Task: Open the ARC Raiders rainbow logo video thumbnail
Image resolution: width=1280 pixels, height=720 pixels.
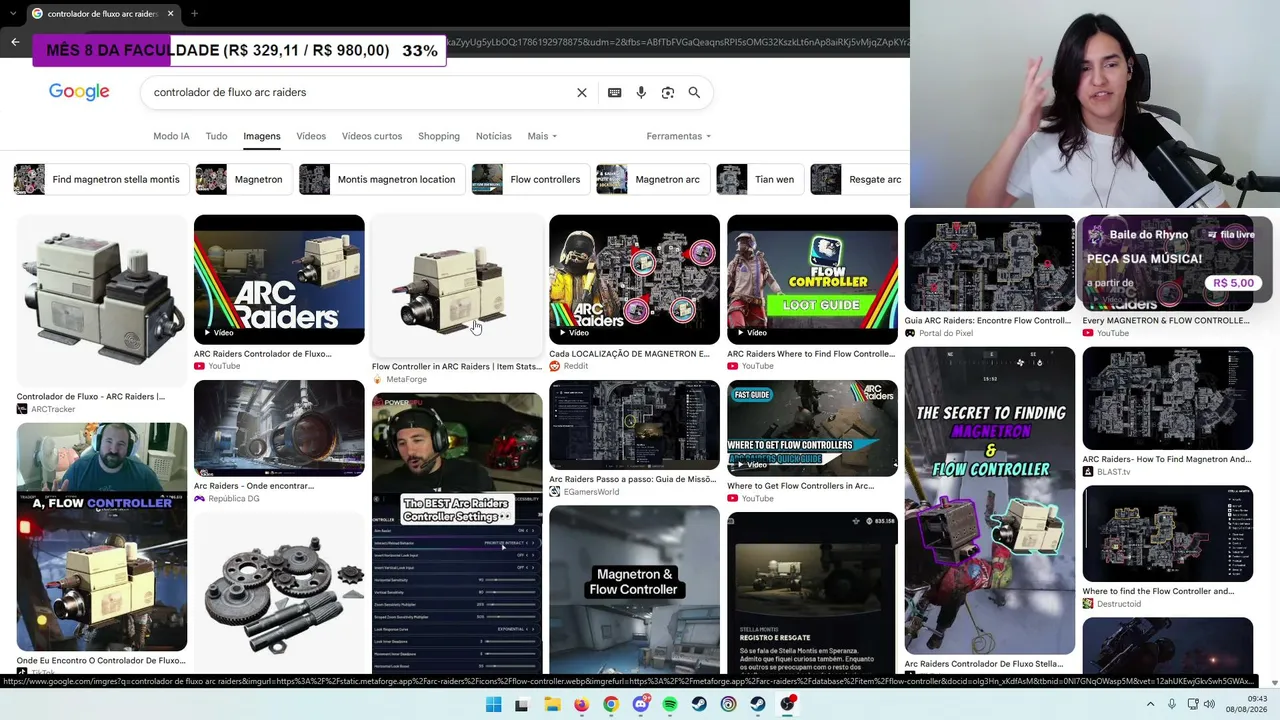Action: [279, 279]
